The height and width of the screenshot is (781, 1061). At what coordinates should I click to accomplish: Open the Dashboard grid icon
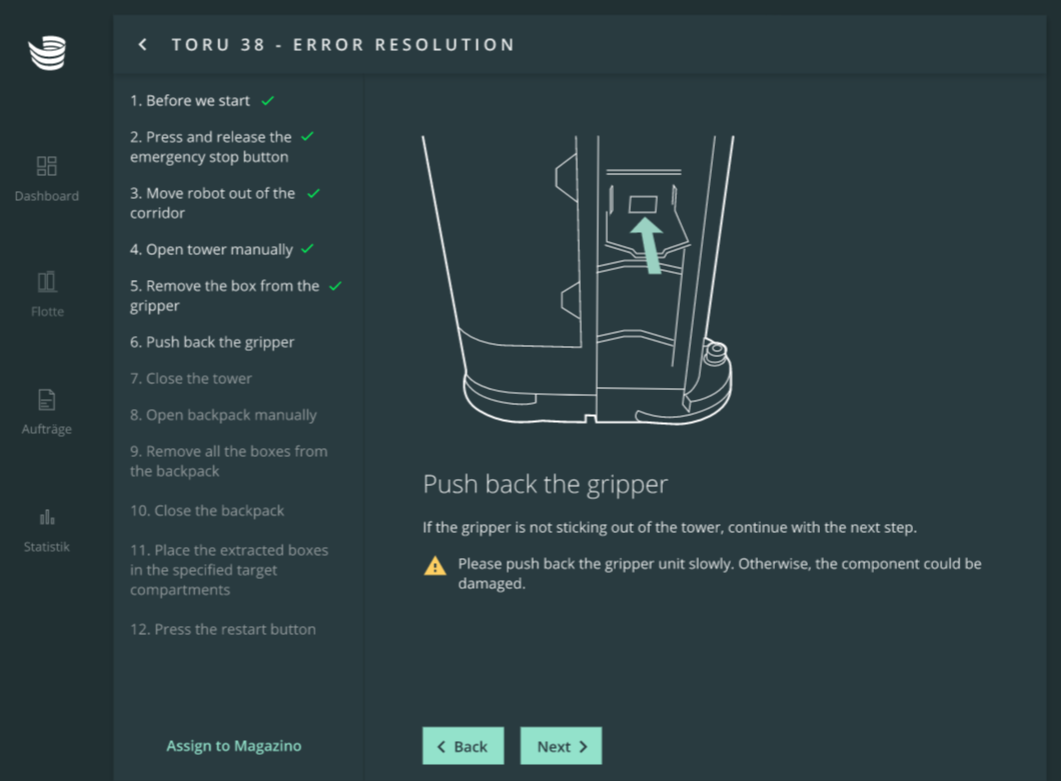47,166
